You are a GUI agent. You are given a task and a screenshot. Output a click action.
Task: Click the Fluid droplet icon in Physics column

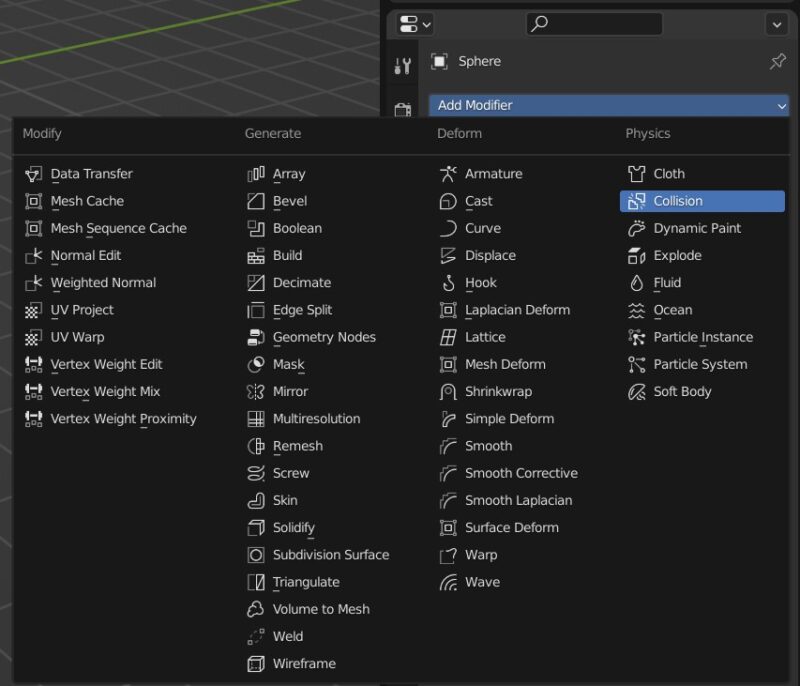635,282
